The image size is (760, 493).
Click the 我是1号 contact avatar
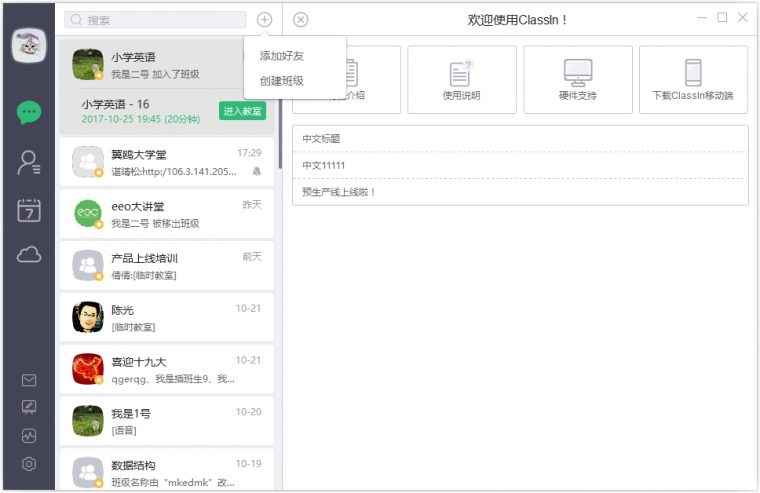pos(88,421)
